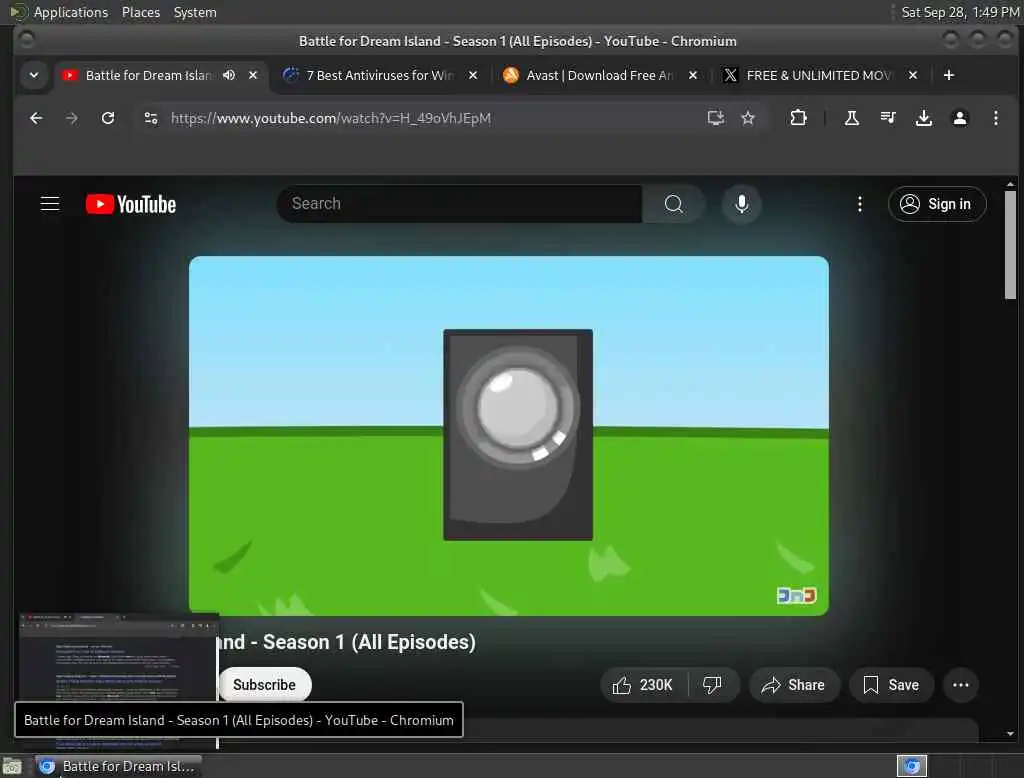Open the Chromium three-dot menu
This screenshot has width=1024, height=778.
pyautogui.click(x=995, y=118)
